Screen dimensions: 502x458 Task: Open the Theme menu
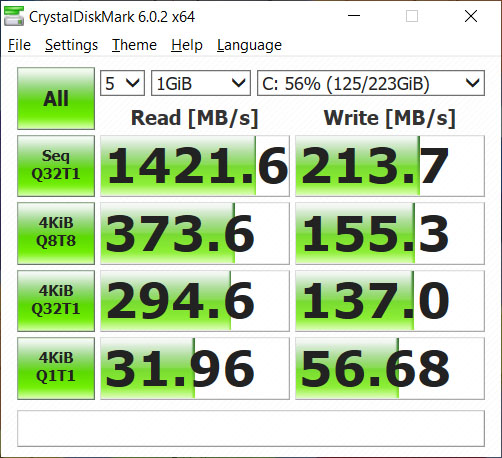134,45
